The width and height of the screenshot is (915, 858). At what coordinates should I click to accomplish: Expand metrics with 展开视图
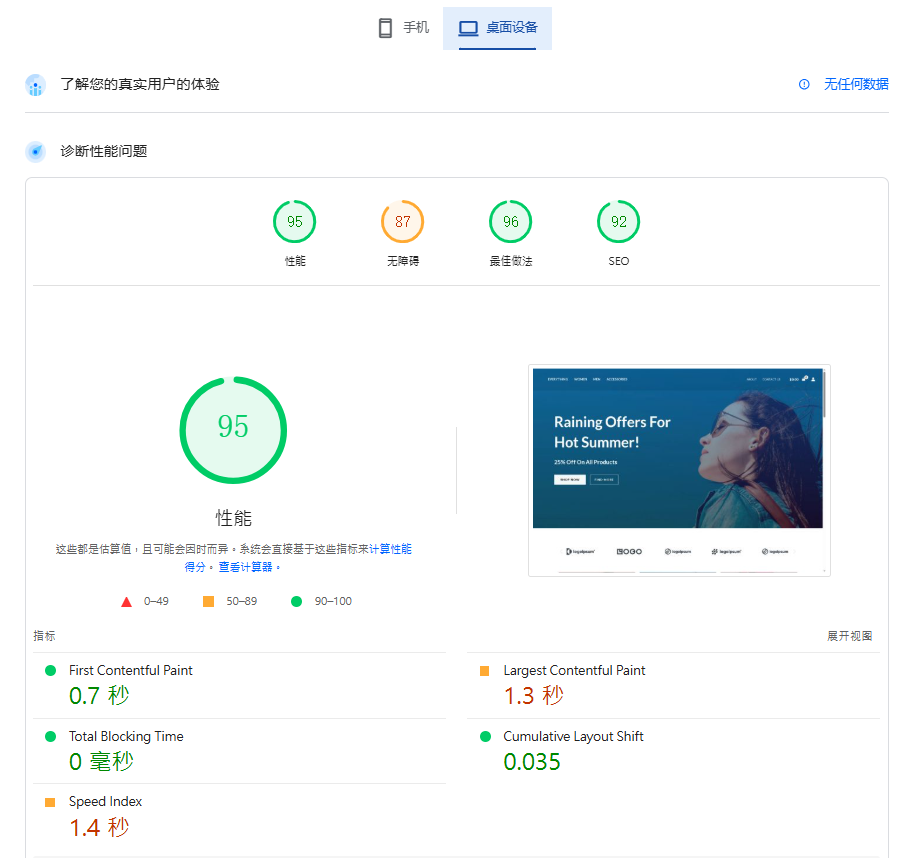849,636
